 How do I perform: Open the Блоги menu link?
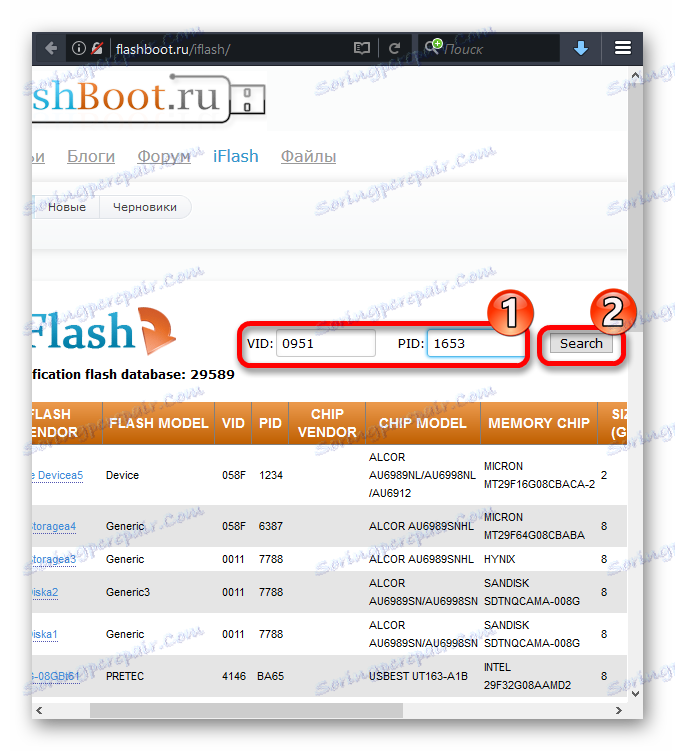91,156
